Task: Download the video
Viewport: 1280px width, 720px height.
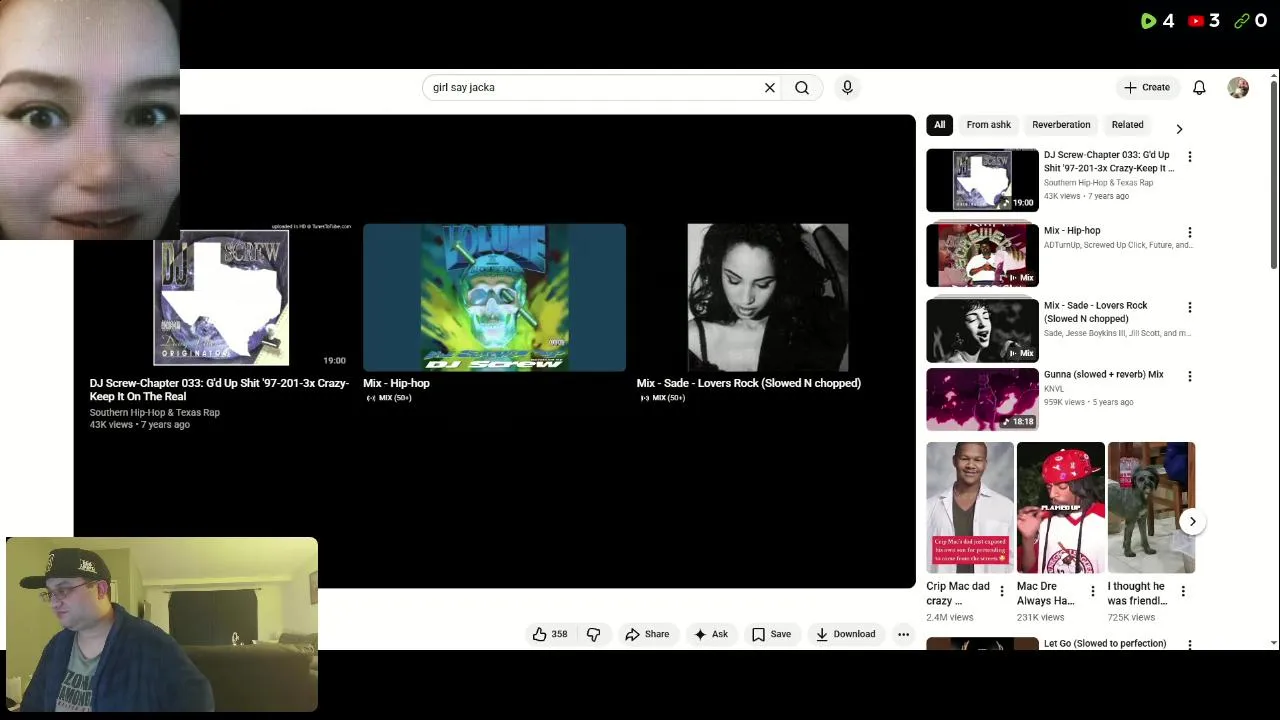Action: [x=845, y=634]
